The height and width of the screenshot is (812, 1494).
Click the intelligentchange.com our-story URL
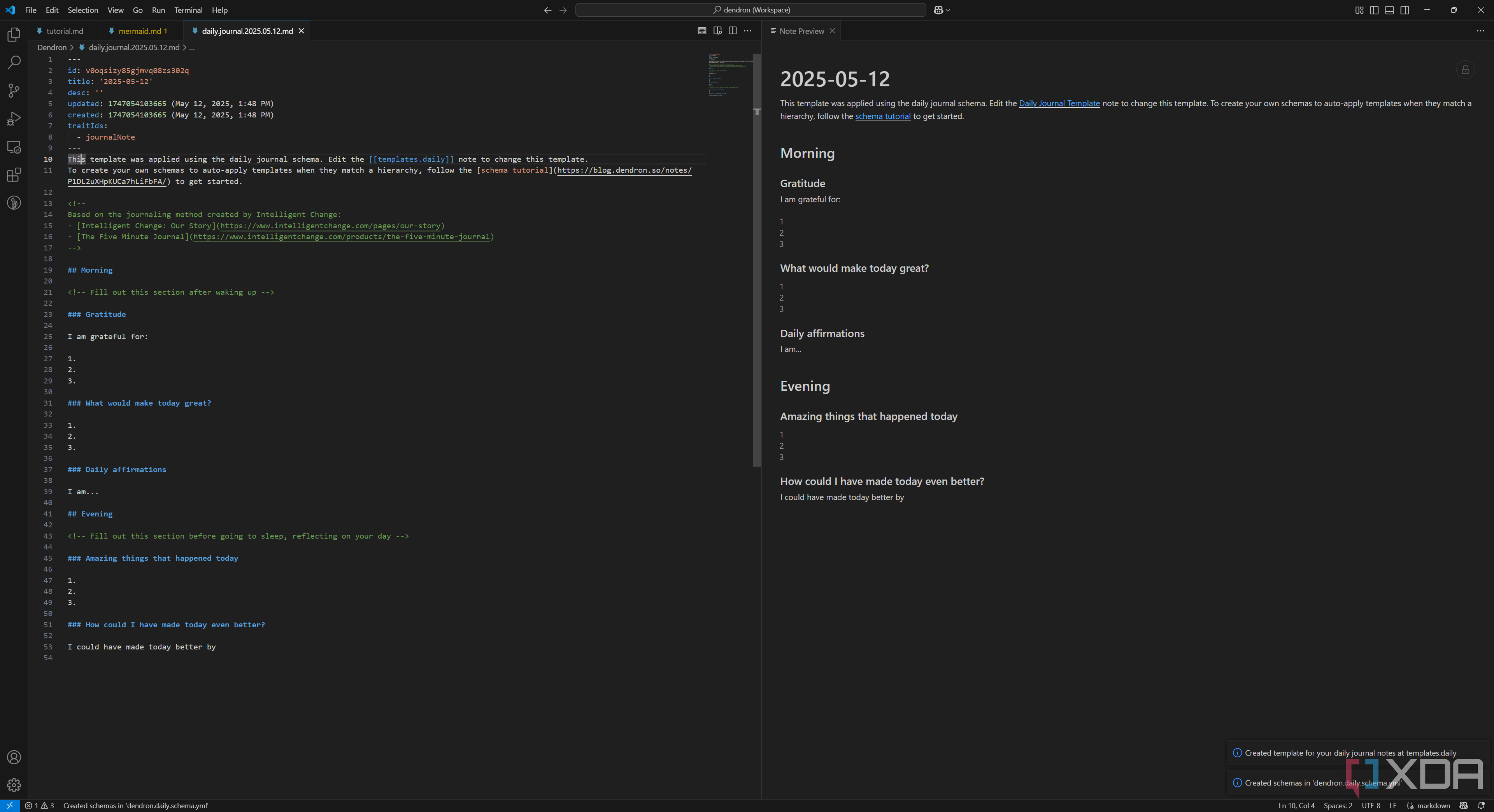point(331,226)
